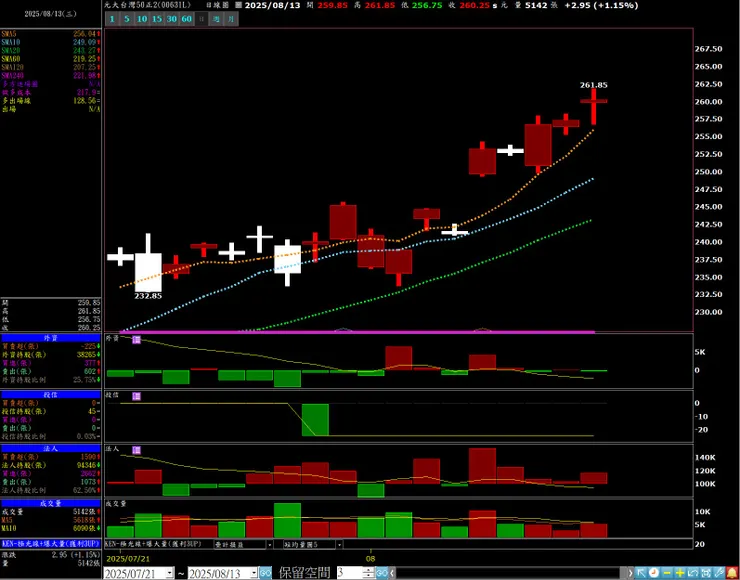
Task: Click the 外資 blue header
Action: tap(50, 338)
